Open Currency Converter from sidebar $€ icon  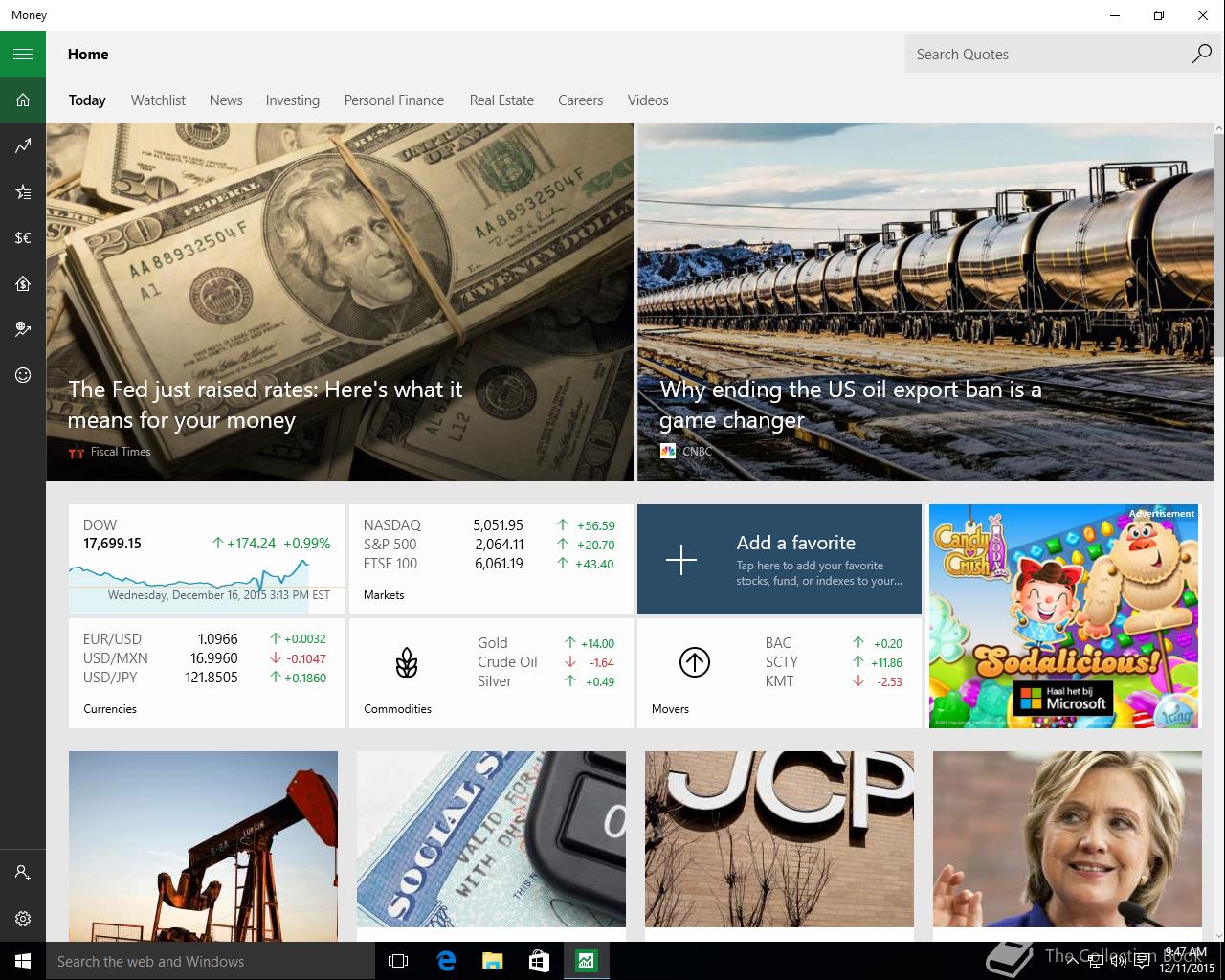pyautogui.click(x=23, y=237)
